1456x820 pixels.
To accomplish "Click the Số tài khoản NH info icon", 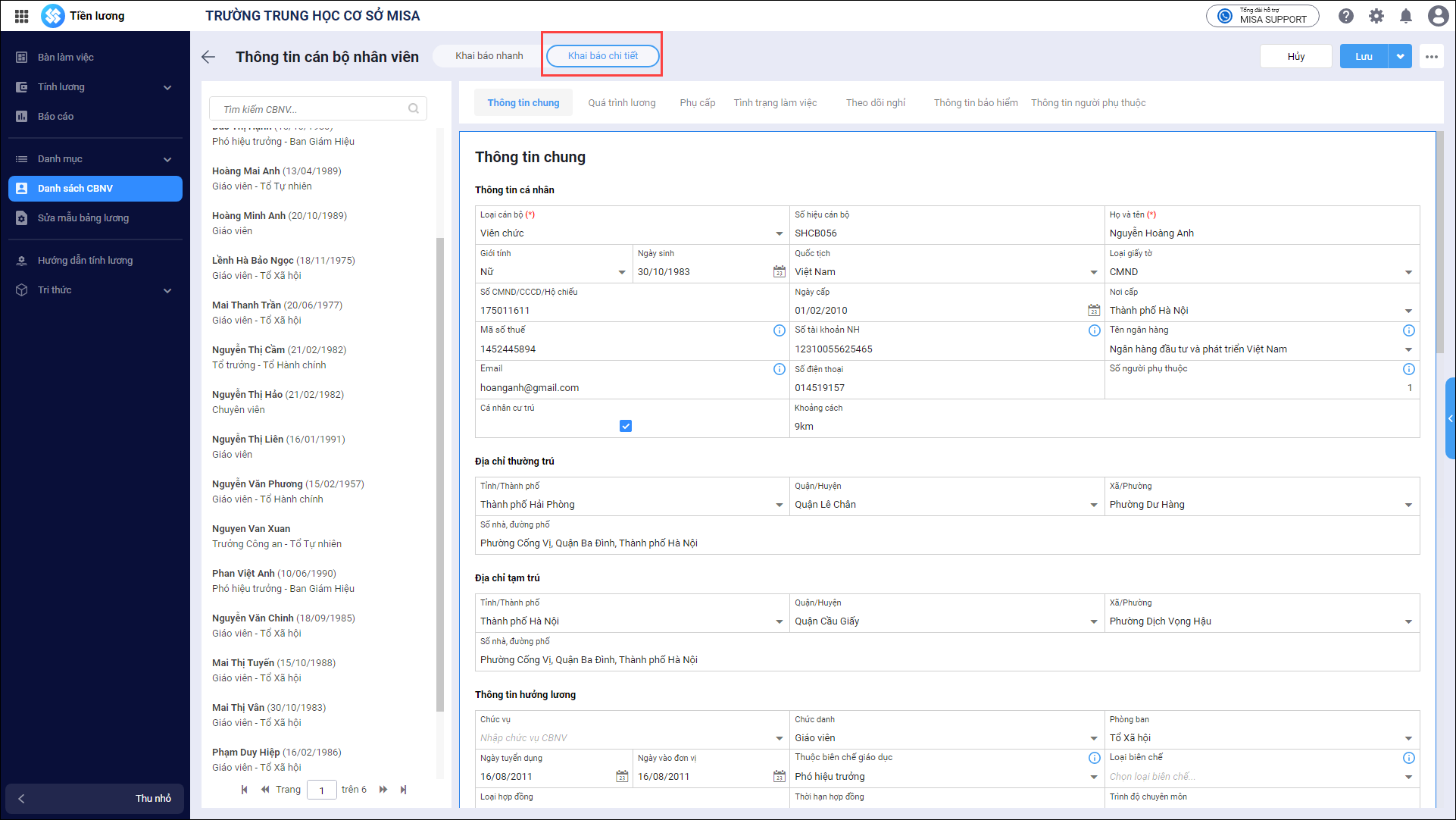I will (x=1094, y=330).
